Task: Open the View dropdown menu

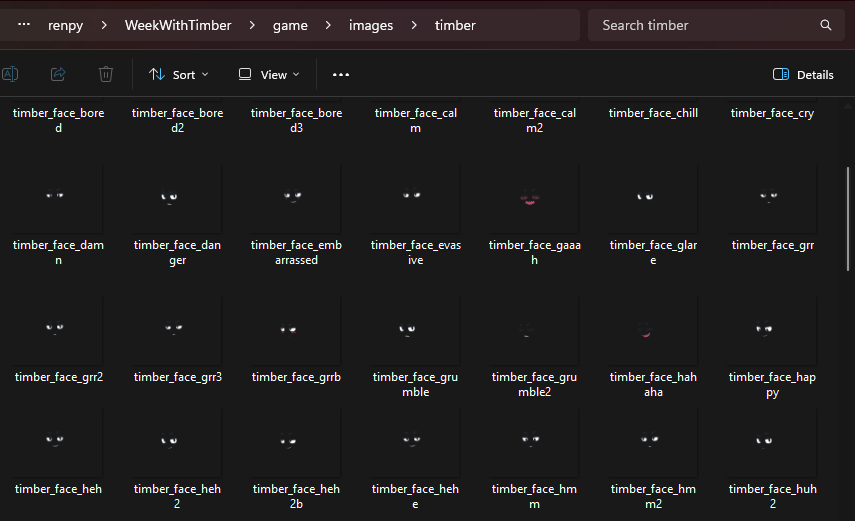Action: tap(269, 75)
